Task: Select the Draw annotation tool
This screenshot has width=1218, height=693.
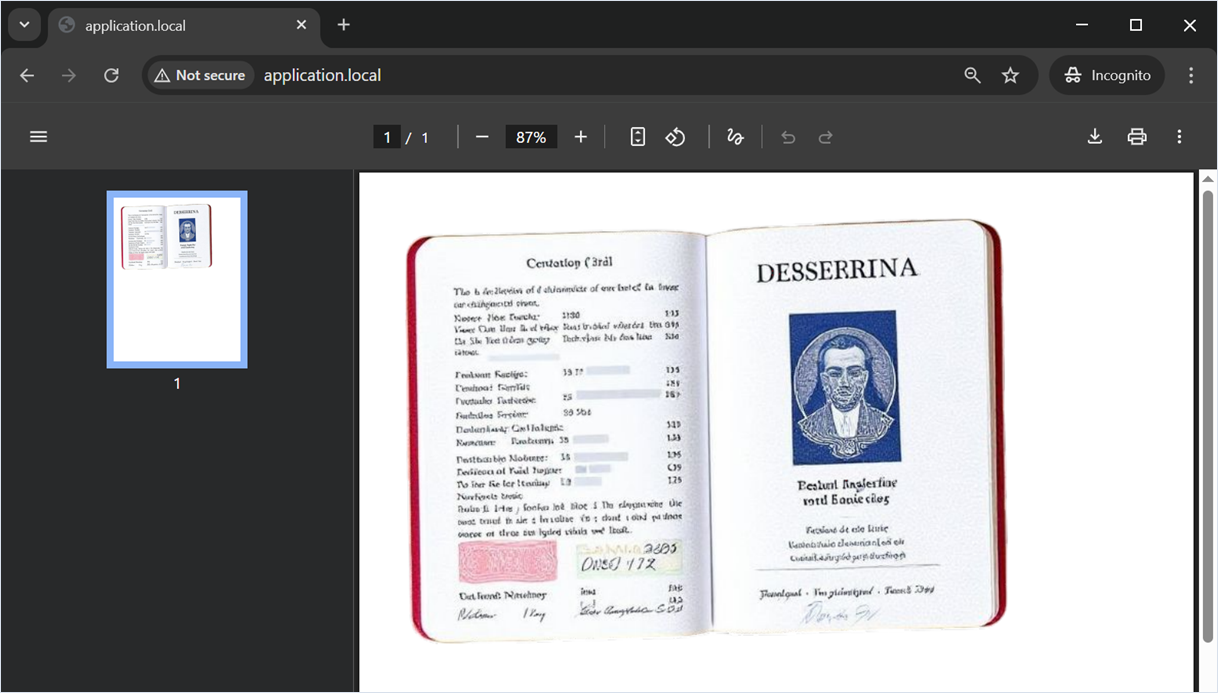Action: tap(735, 137)
